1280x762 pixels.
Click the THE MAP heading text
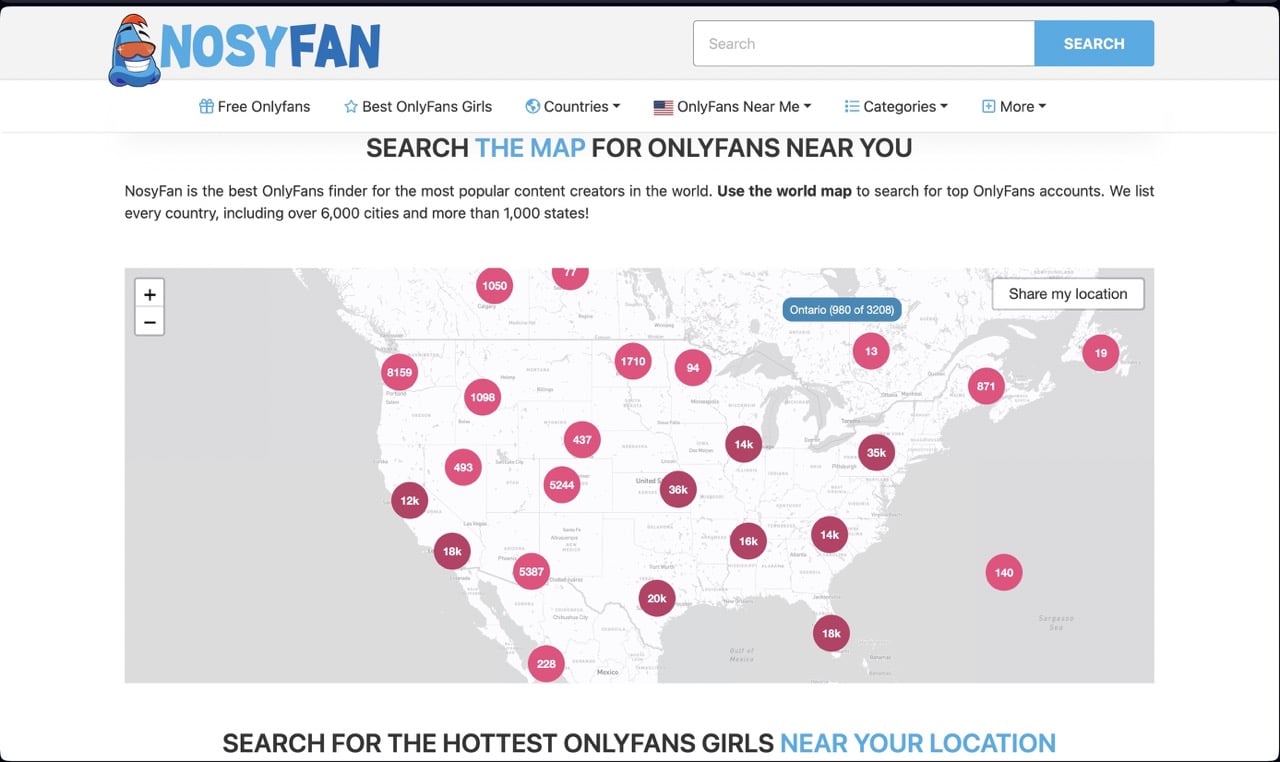(x=530, y=149)
